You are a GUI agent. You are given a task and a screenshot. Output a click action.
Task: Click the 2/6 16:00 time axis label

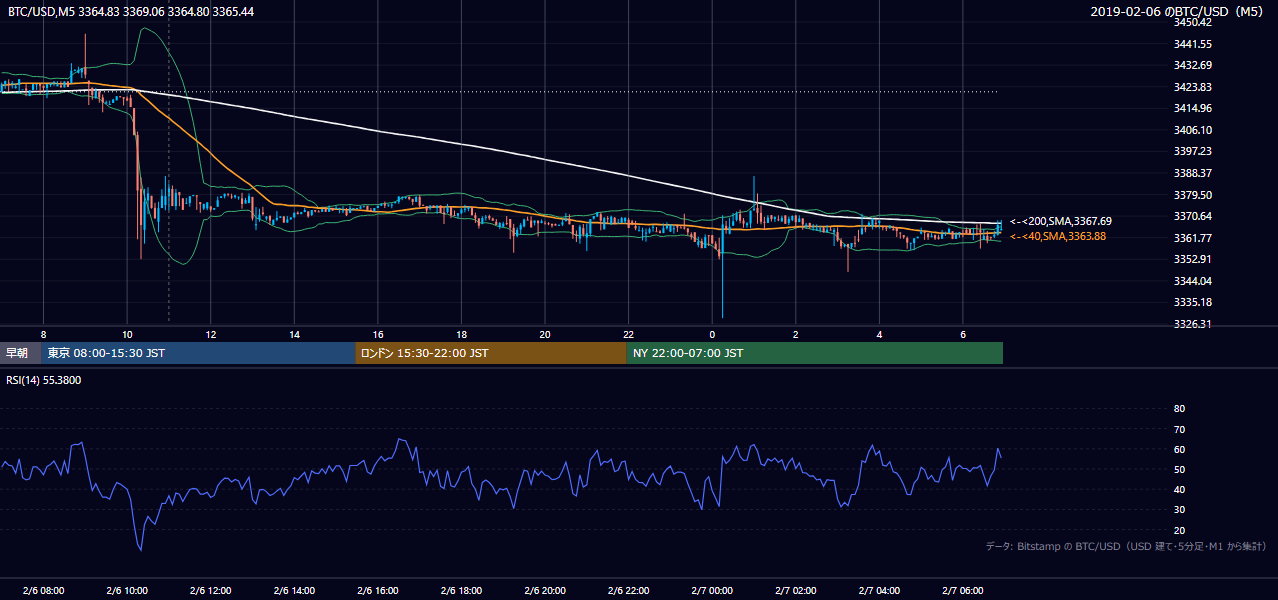click(378, 591)
